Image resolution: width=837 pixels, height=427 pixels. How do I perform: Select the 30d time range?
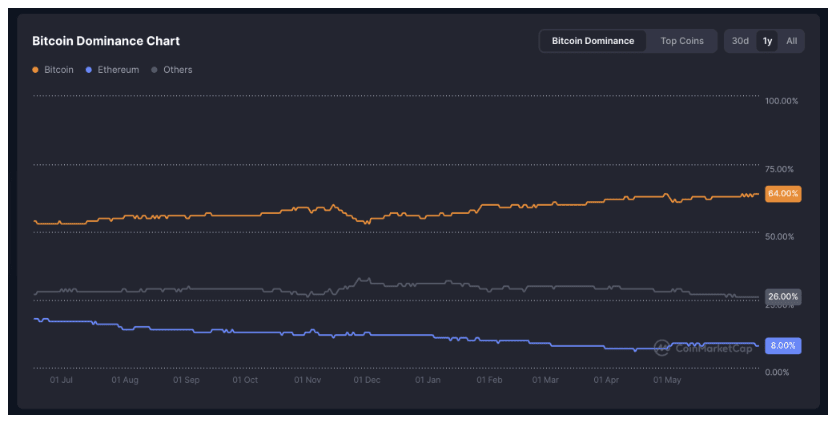pyautogui.click(x=740, y=41)
